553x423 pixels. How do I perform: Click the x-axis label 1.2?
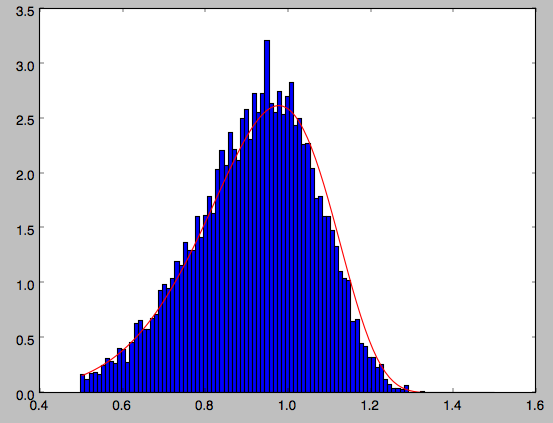(370, 406)
